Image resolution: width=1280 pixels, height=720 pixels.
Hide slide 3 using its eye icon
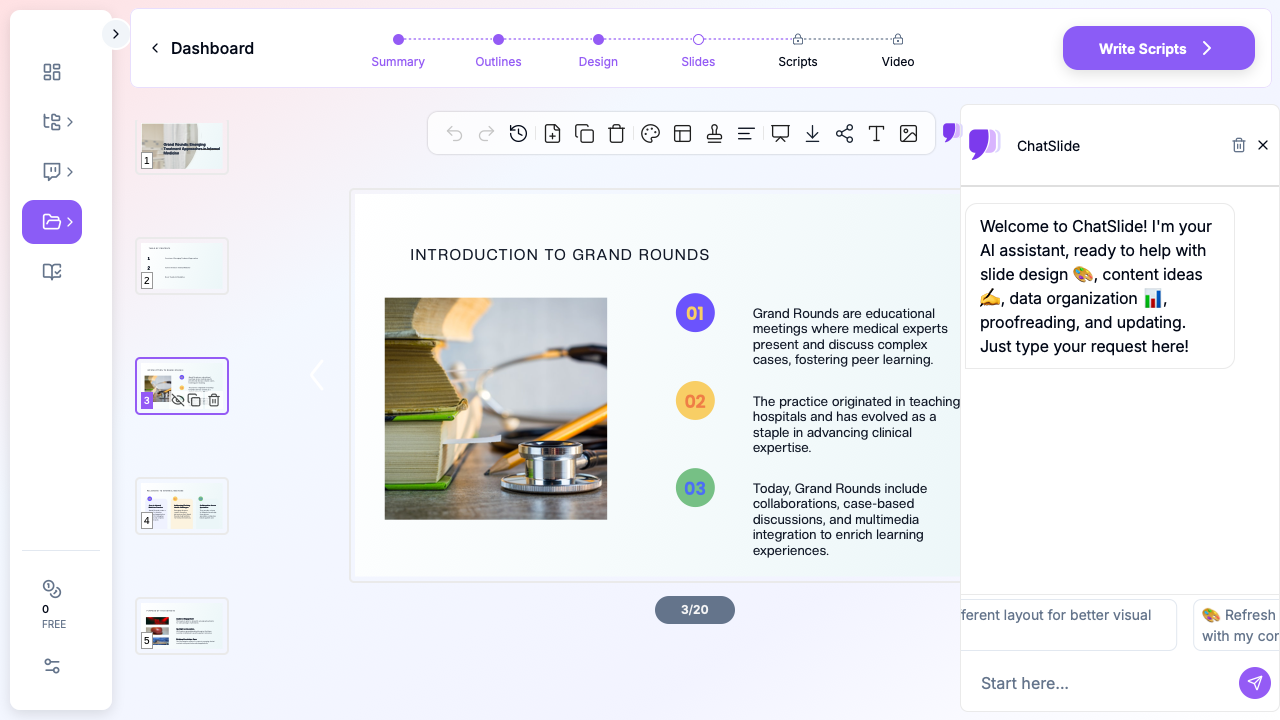tap(178, 400)
